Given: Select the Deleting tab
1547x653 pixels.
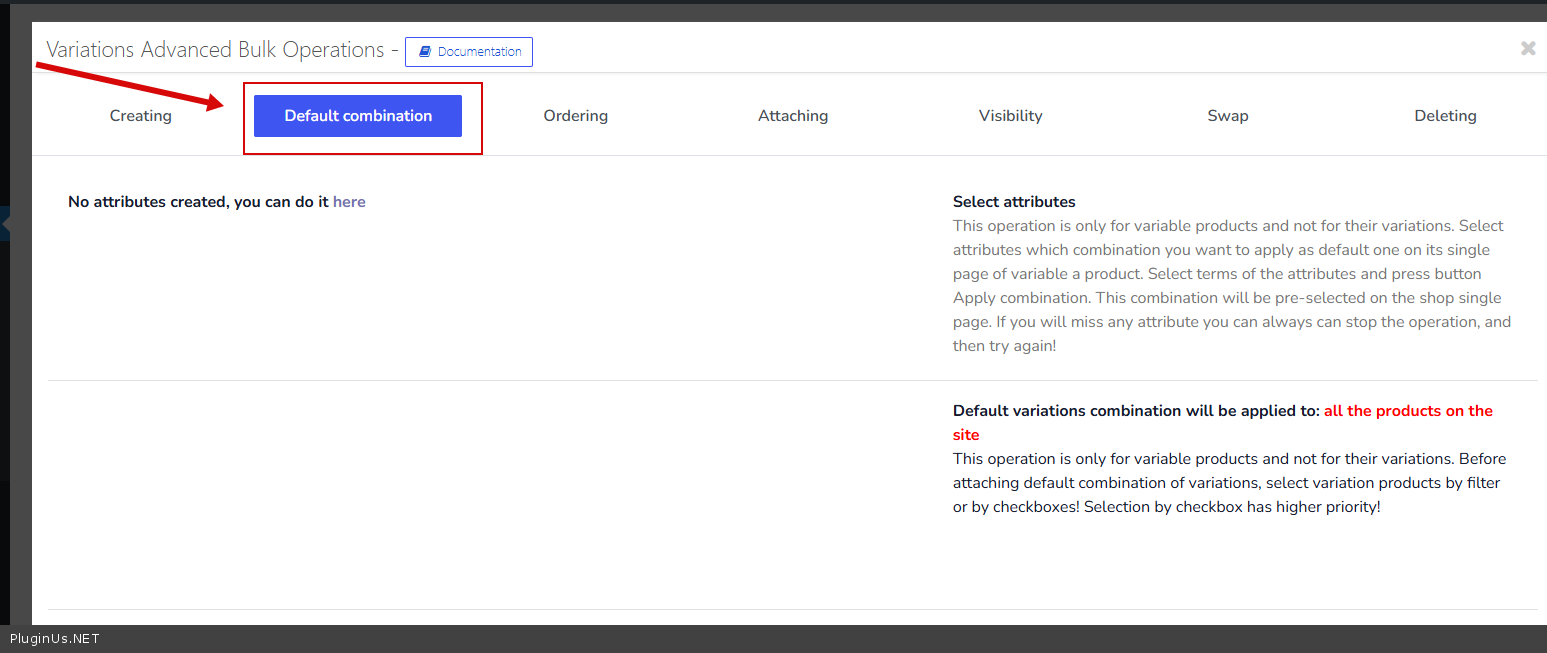Looking at the screenshot, I should pos(1445,116).
